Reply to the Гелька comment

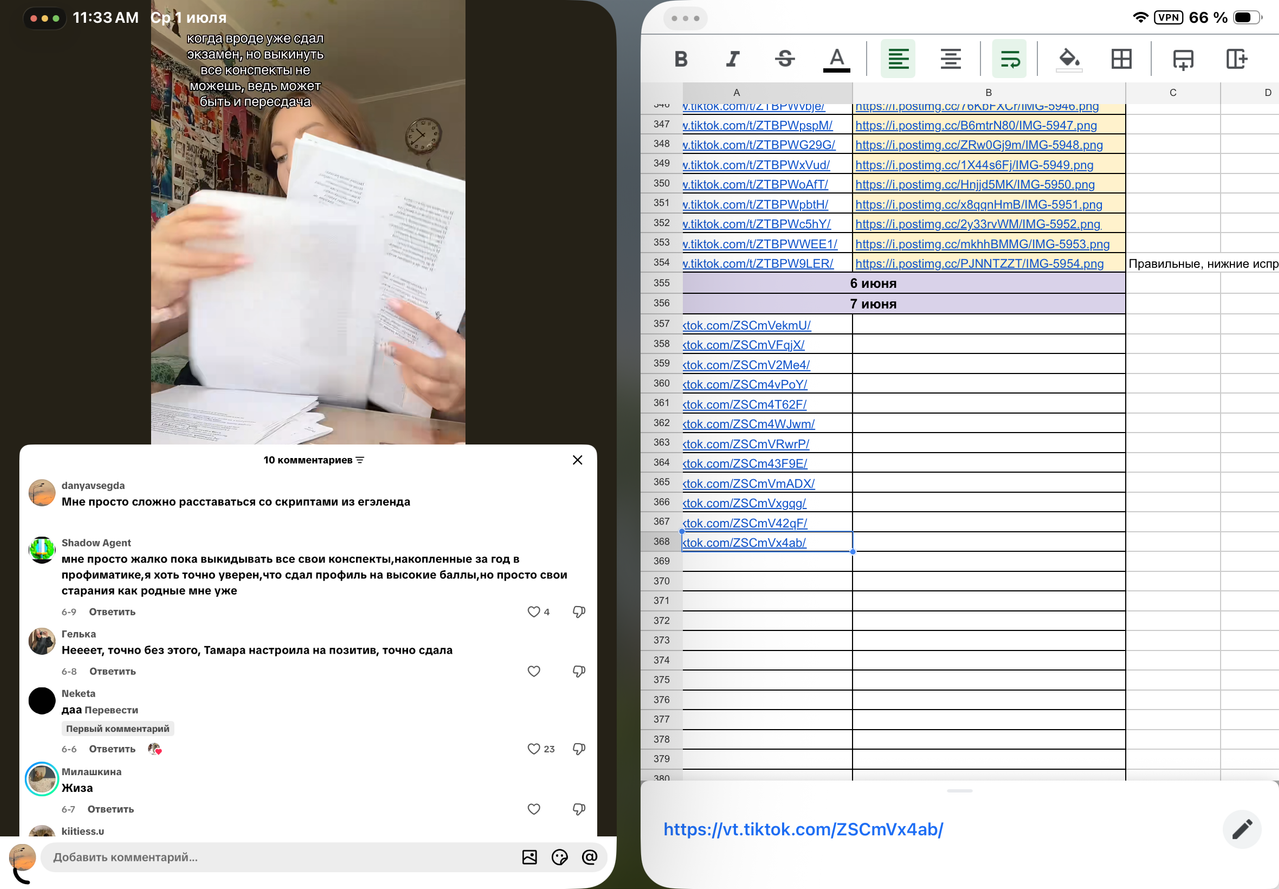click(x=112, y=672)
